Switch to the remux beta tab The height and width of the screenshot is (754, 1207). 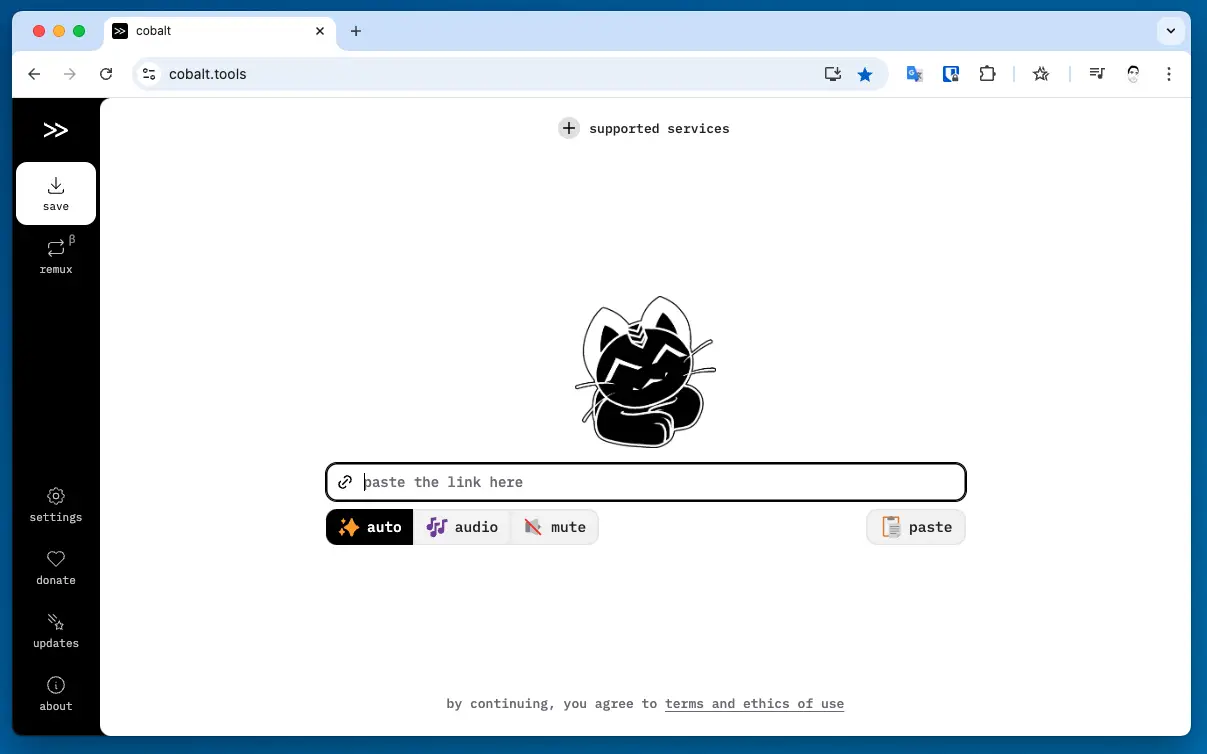click(x=56, y=256)
